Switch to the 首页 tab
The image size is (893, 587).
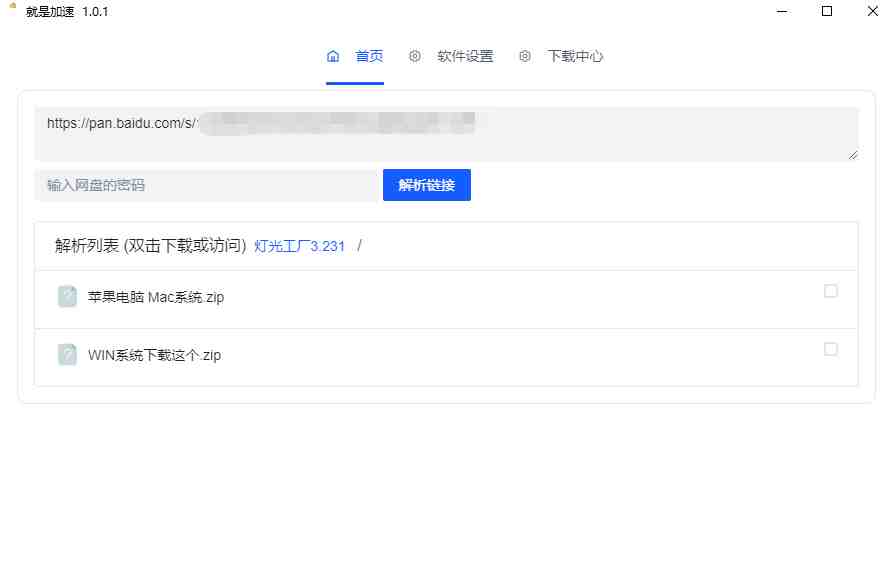pyautogui.click(x=370, y=57)
